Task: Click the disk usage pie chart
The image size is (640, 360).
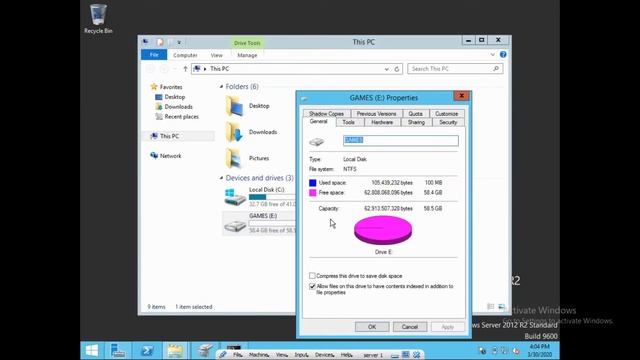Action: pos(383,230)
